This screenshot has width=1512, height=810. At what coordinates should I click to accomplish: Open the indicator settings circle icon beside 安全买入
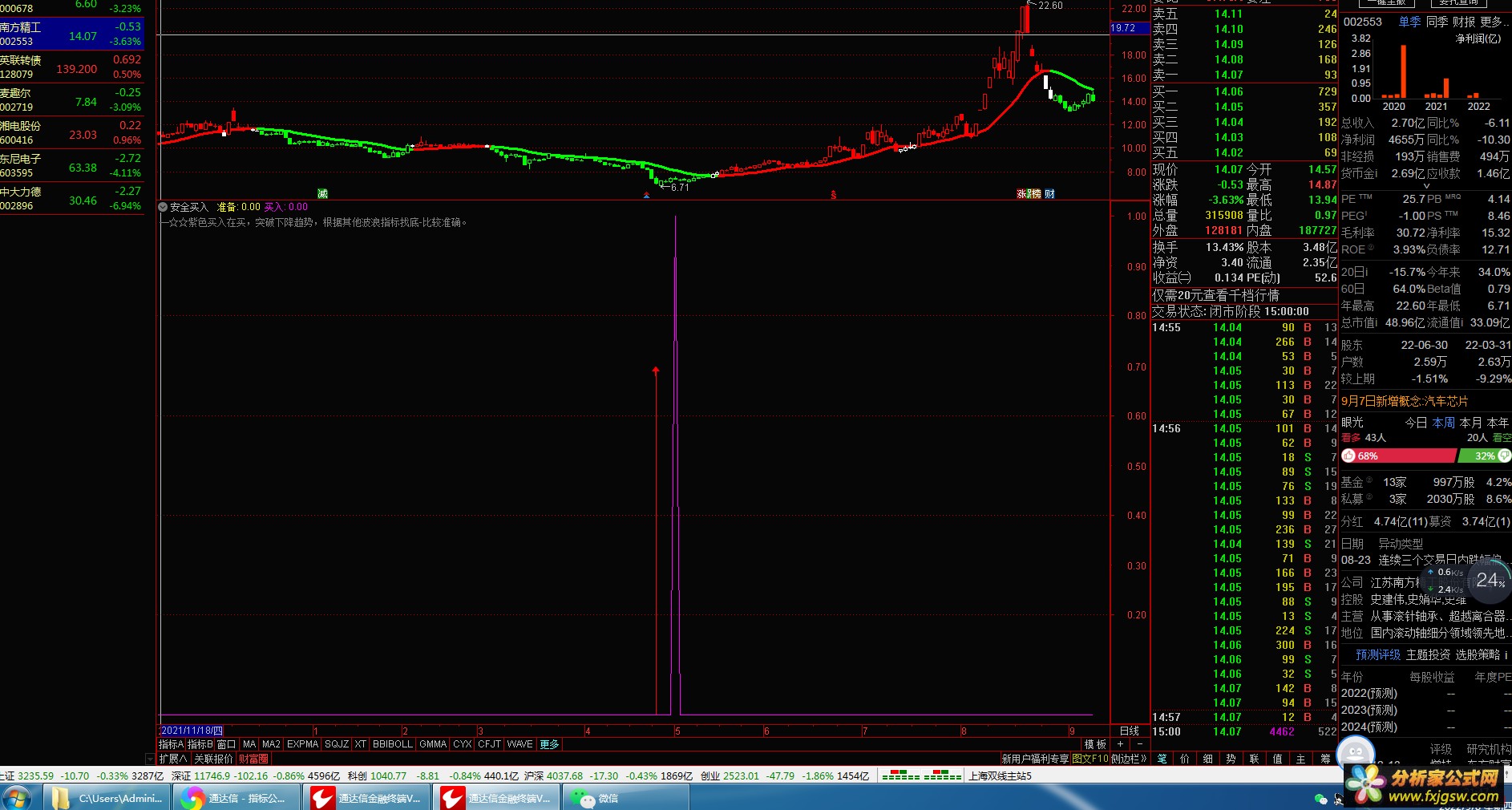point(163,207)
